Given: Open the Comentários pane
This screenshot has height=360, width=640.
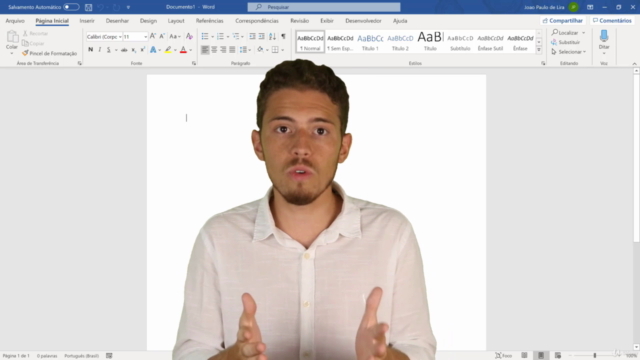Looking at the screenshot, I should tap(612, 20).
